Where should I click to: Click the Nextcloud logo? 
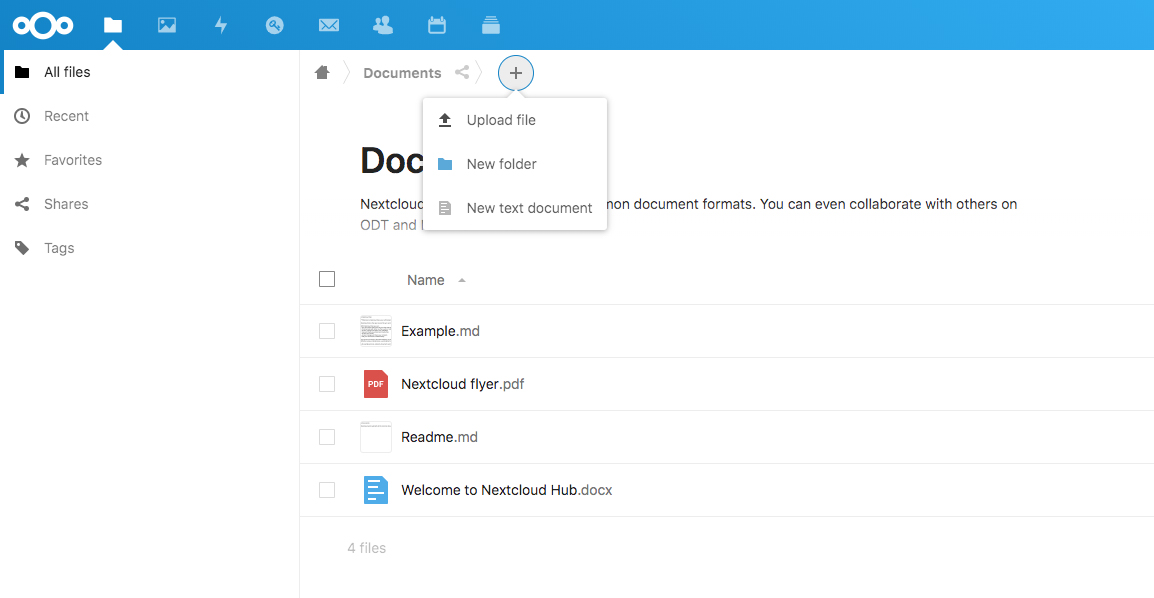click(x=43, y=26)
